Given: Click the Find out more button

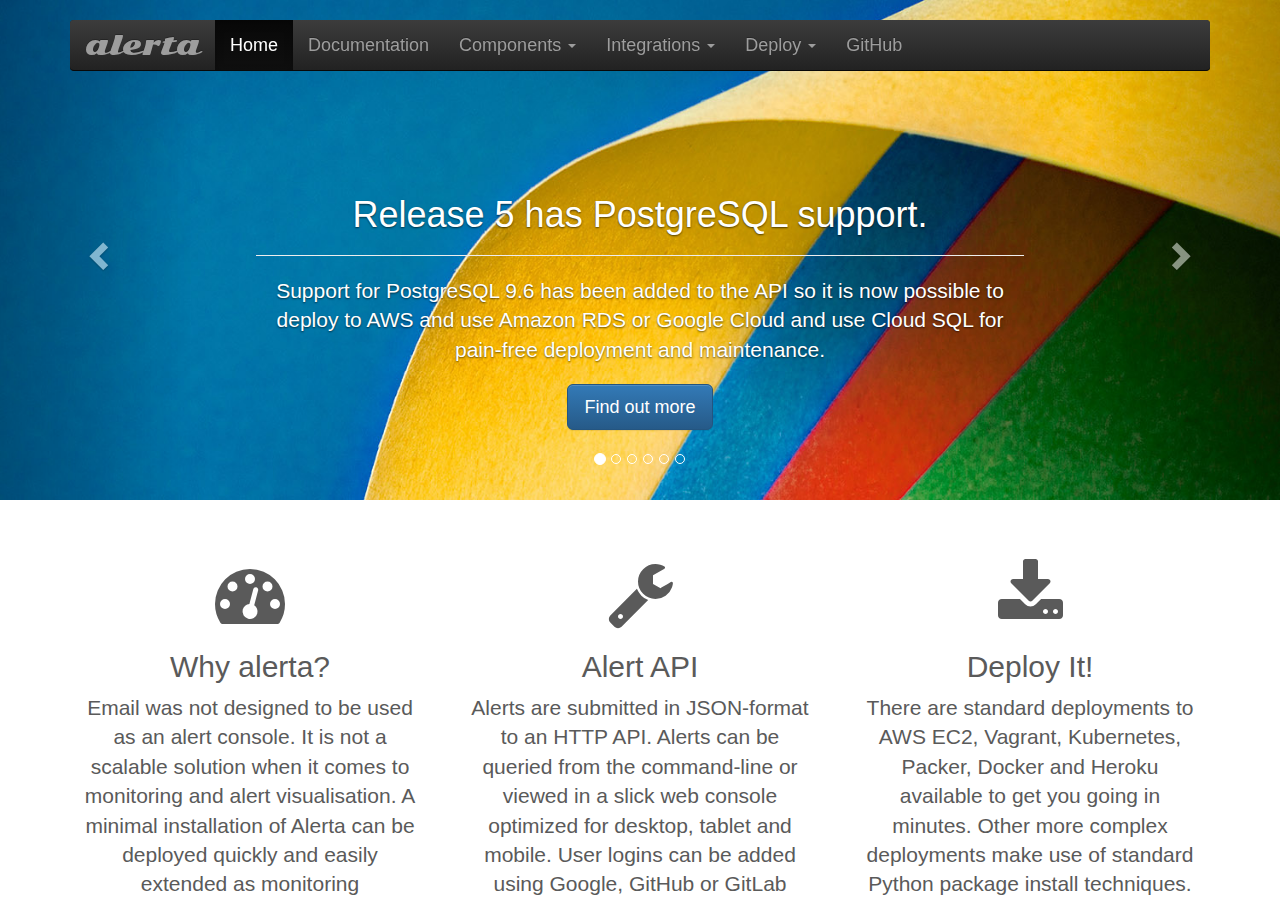Looking at the screenshot, I should pyautogui.click(x=640, y=407).
